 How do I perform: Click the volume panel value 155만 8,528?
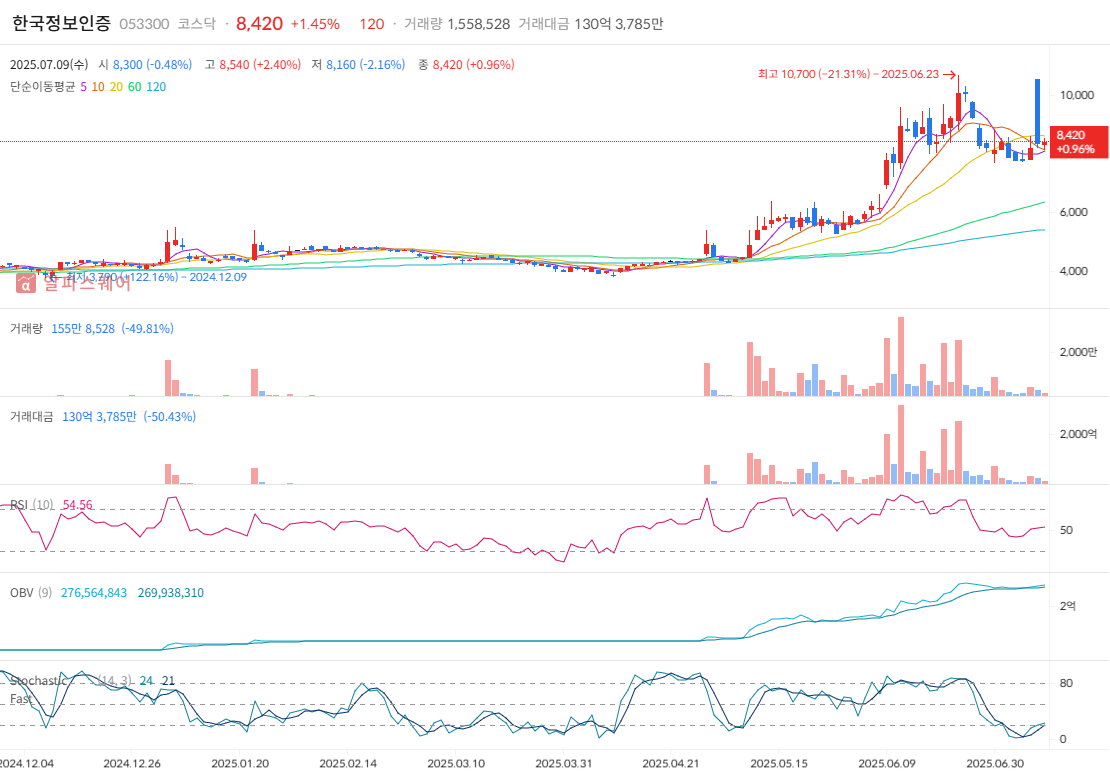[83, 328]
